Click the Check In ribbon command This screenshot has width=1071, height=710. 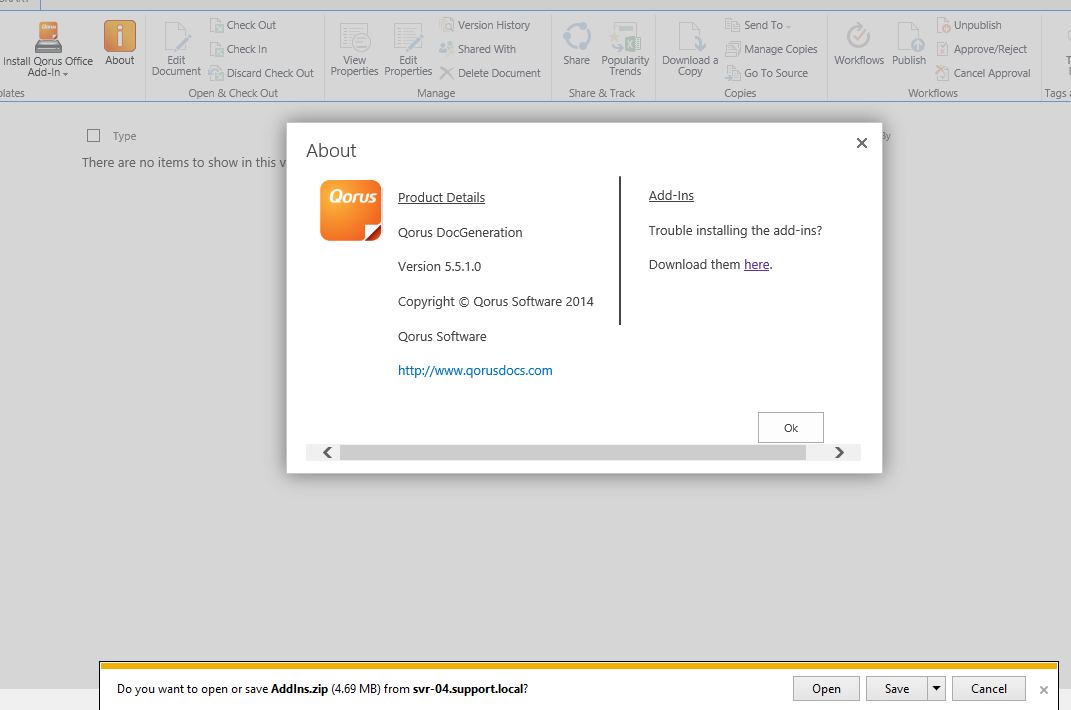tap(238, 49)
